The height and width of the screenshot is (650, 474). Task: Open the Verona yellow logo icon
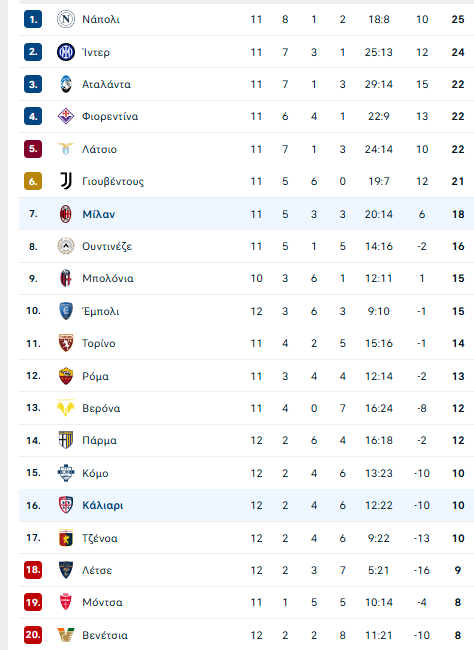point(66,408)
